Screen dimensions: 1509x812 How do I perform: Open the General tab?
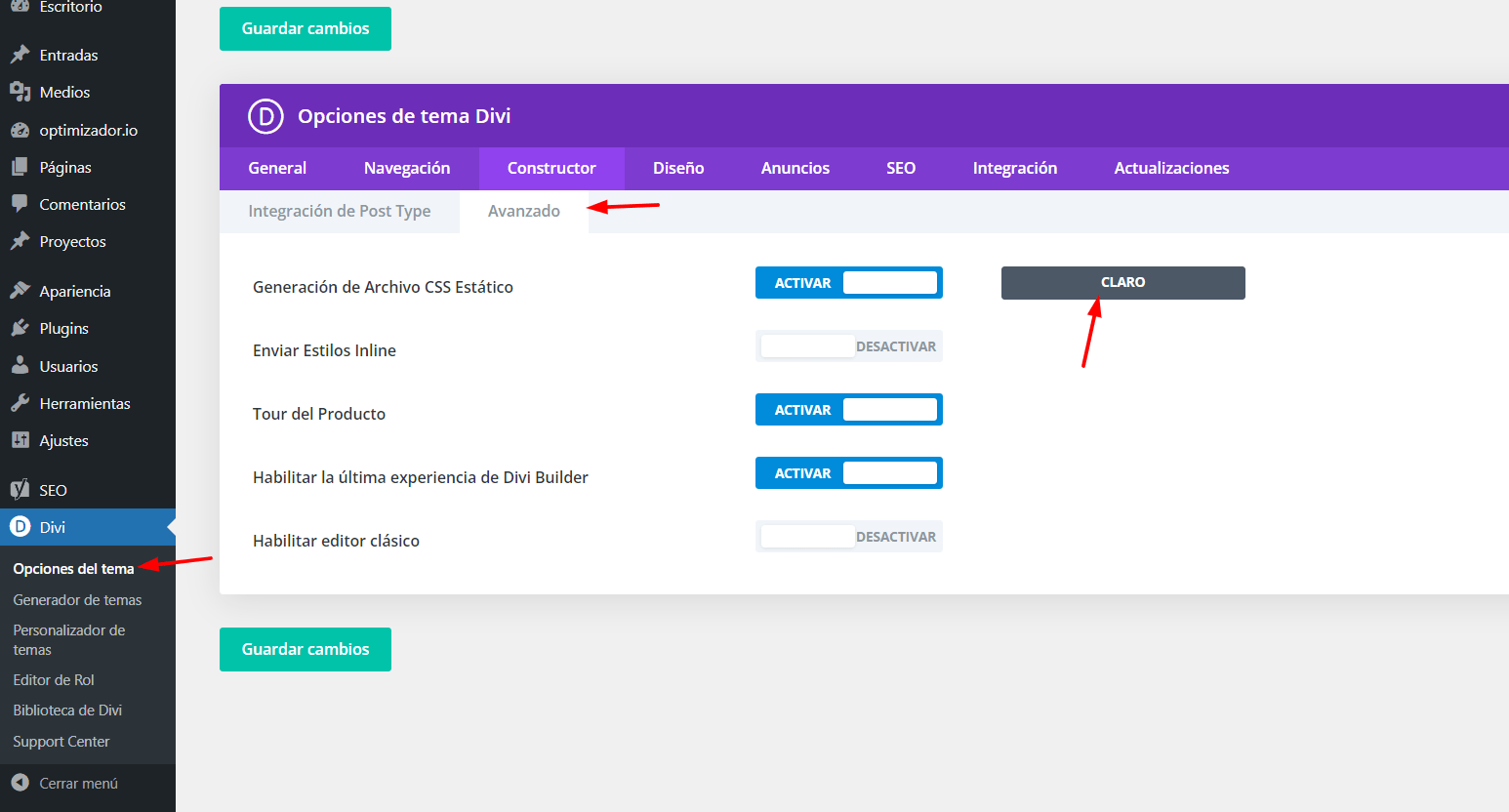point(277,168)
